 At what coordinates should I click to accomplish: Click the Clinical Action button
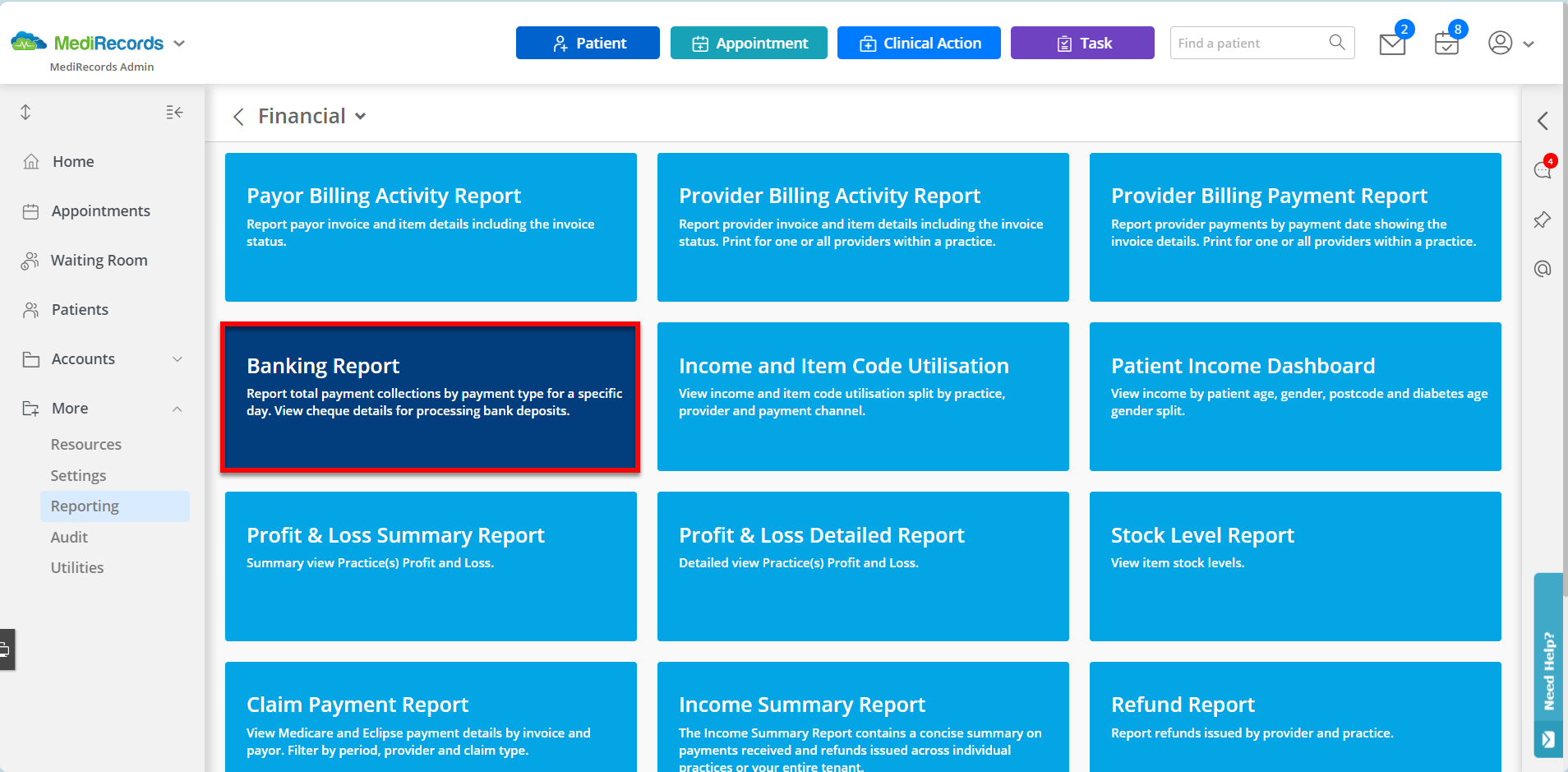click(x=919, y=43)
